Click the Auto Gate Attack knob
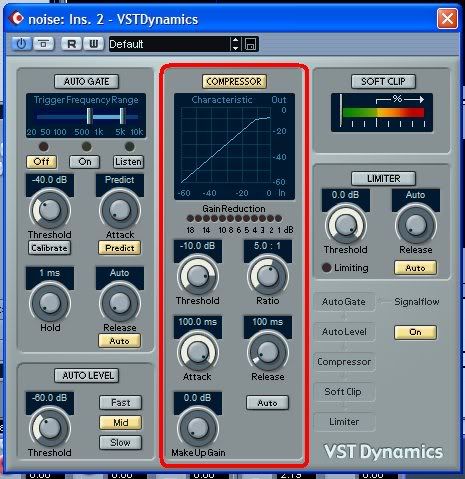 click(x=120, y=210)
